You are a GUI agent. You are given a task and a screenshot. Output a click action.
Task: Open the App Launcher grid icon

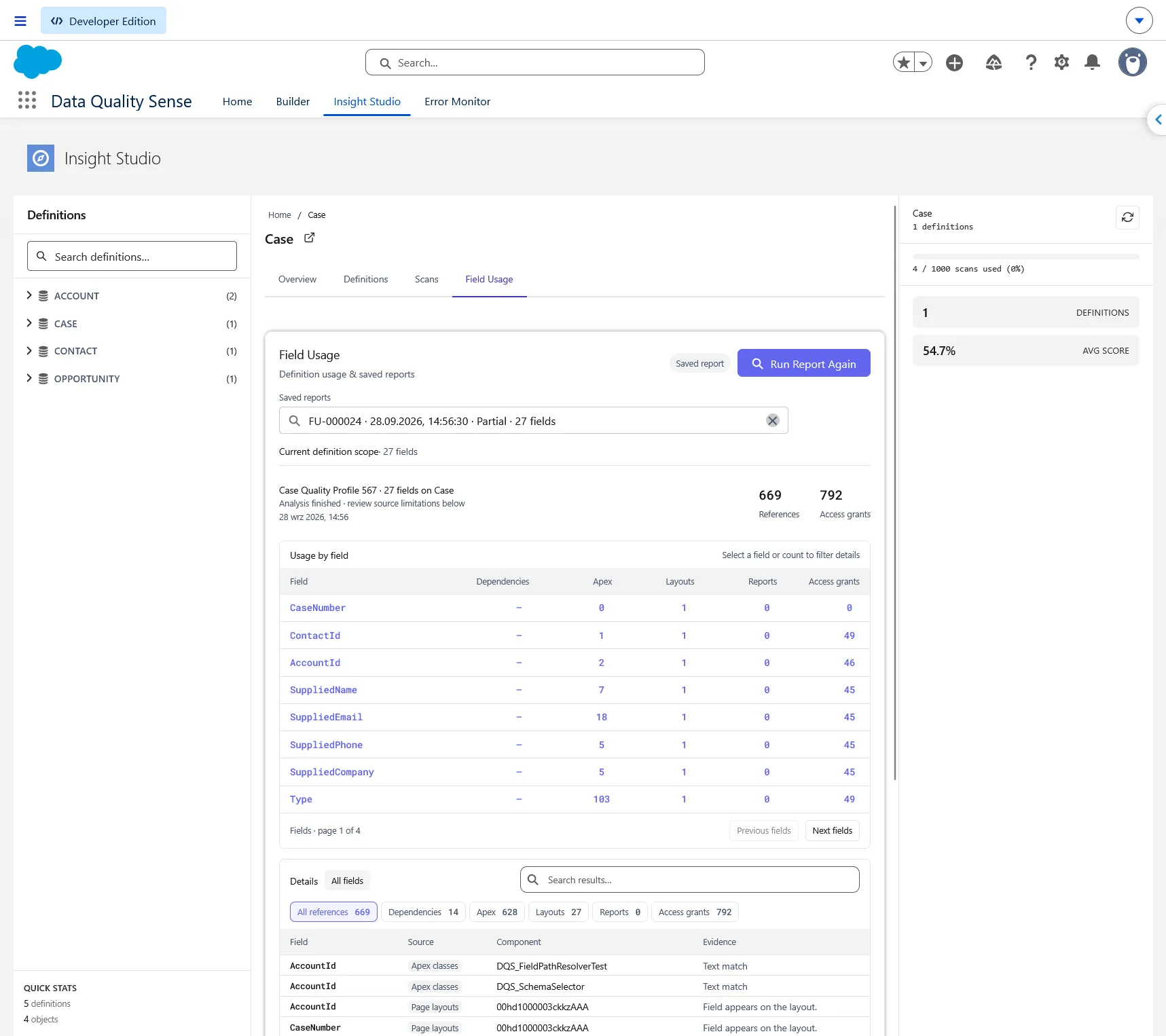click(x=27, y=100)
